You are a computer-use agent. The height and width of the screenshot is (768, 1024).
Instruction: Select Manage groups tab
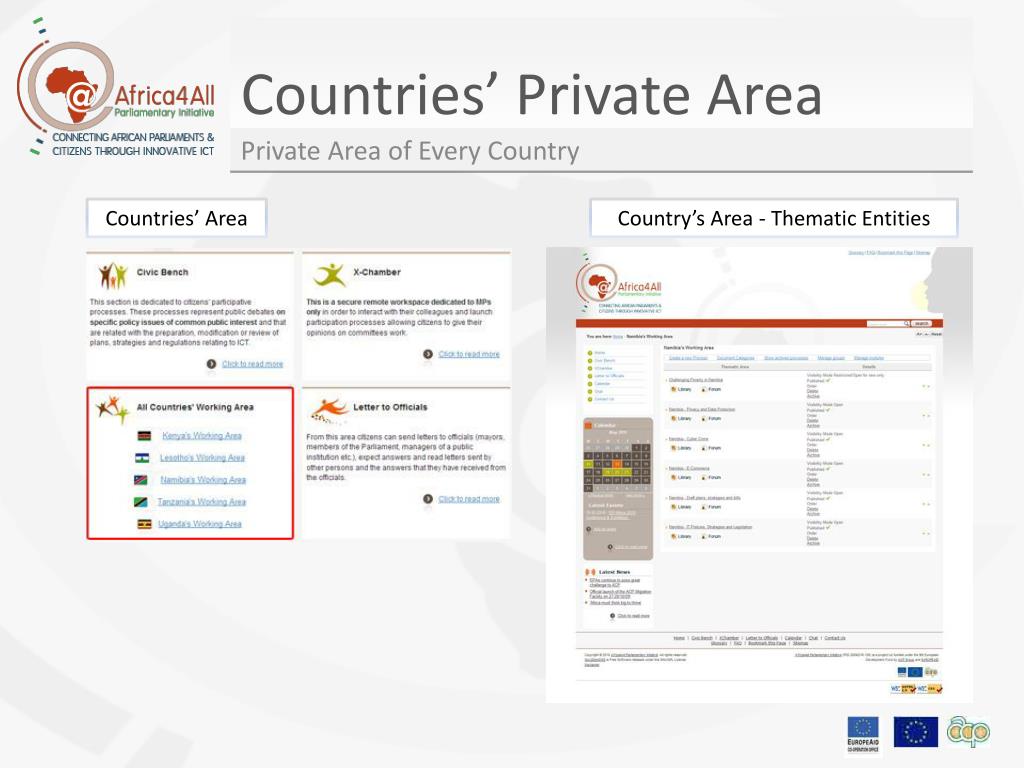831,358
